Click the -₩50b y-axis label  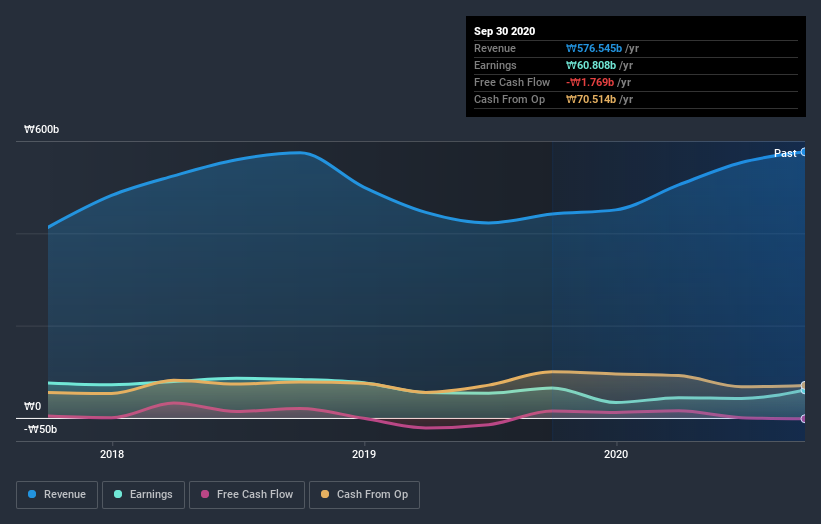(40, 429)
